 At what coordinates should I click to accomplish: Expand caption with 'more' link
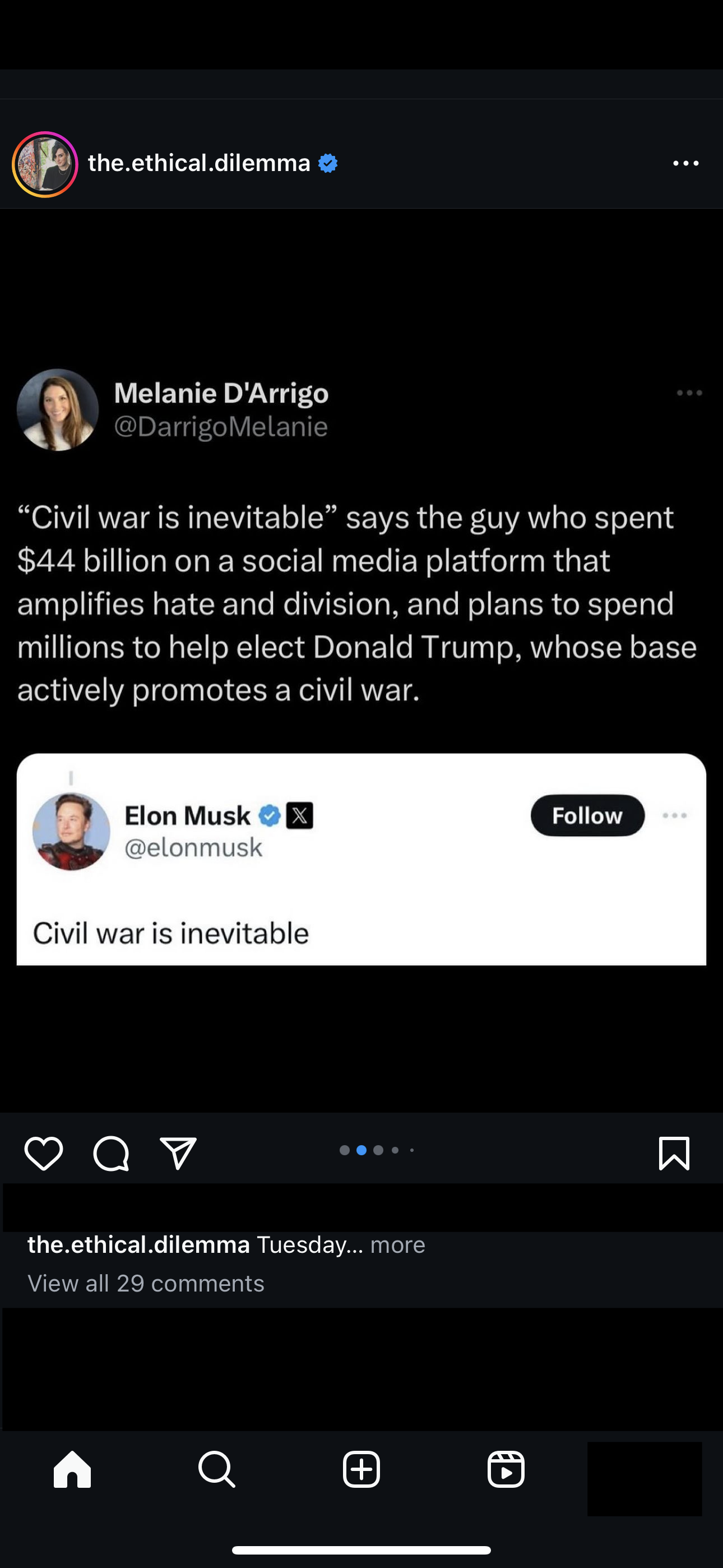tap(397, 1245)
